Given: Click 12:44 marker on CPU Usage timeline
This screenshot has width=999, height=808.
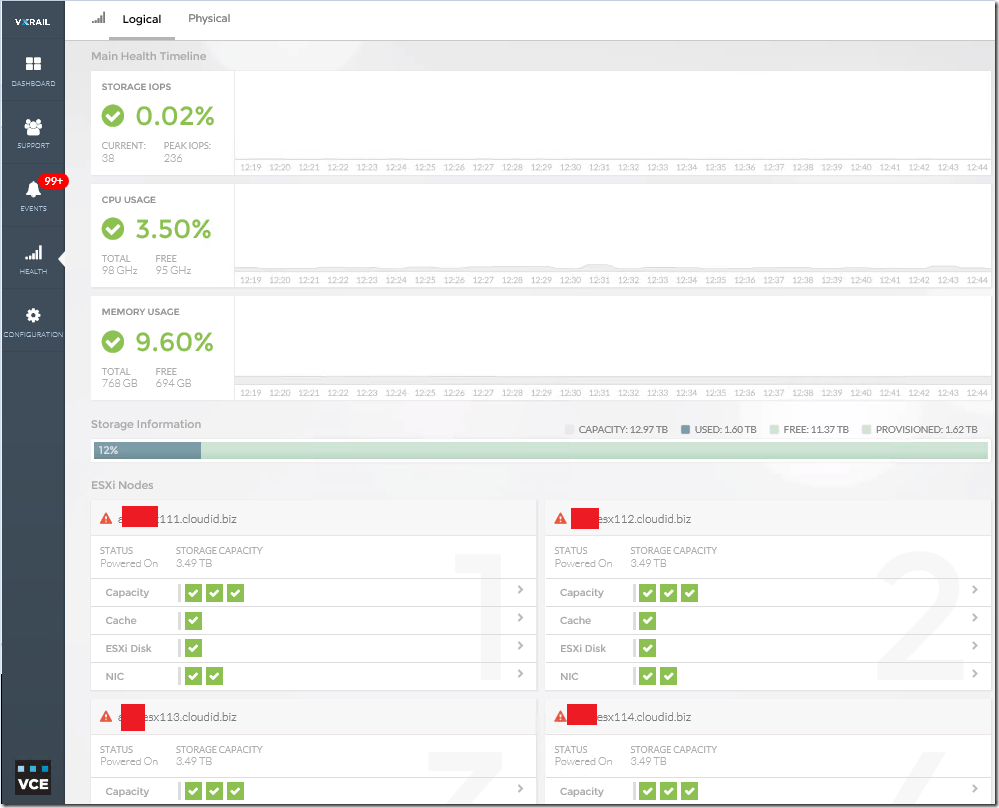Looking at the screenshot, I should (977, 280).
